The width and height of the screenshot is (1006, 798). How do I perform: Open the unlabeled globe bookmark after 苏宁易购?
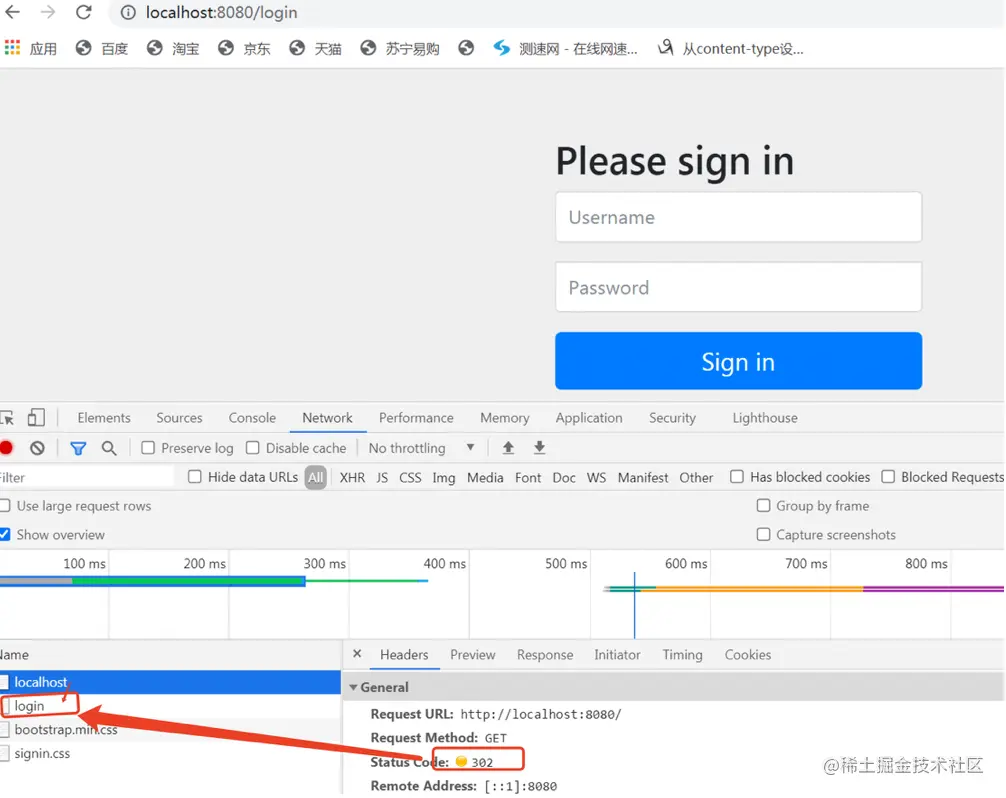tap(466, 48)
